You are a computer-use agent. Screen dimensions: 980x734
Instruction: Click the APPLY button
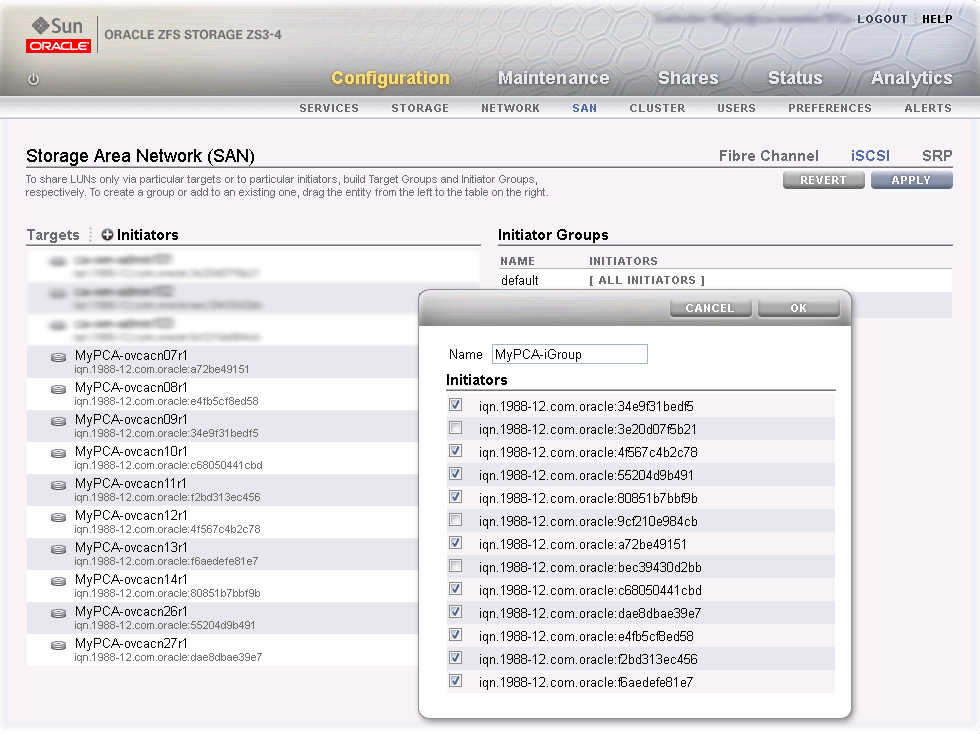(911, 179)
